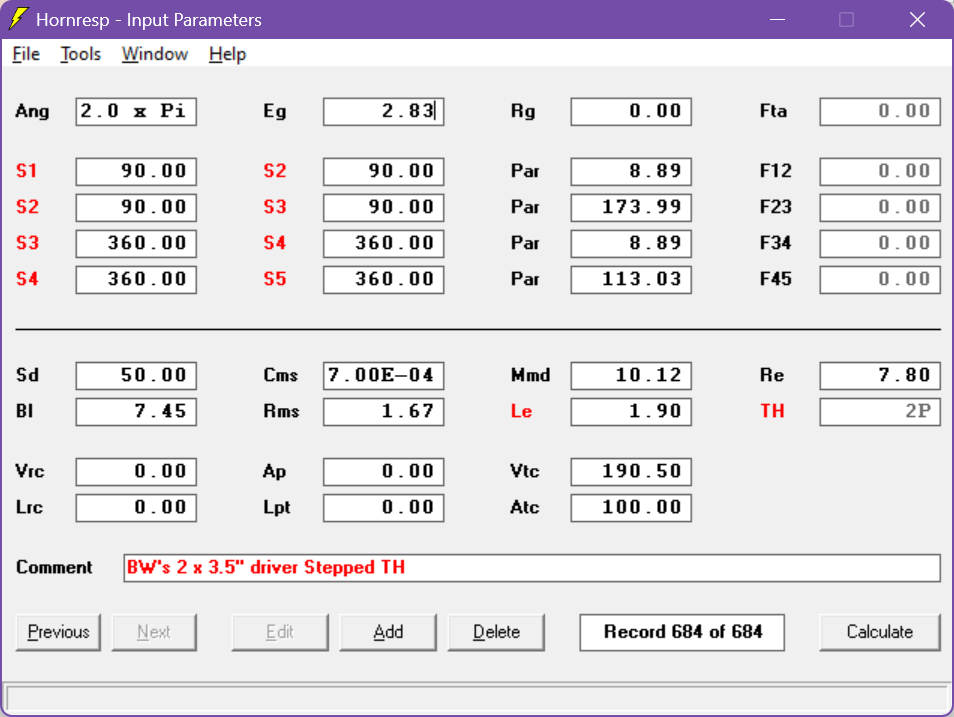Click the Rms input field
This screenshot has width=954, height=717.
coord(383,411)
